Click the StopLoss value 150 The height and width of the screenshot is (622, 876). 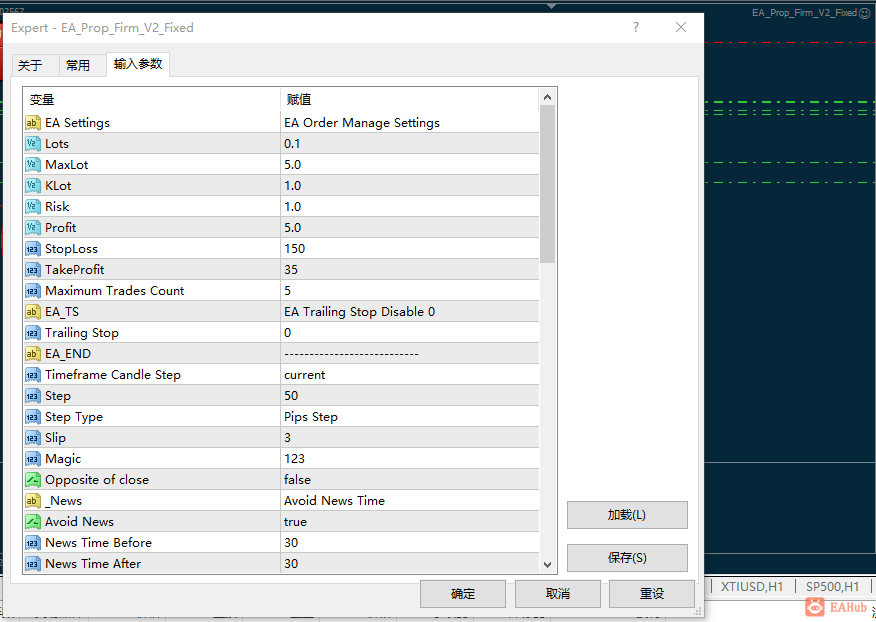[294, 249]
